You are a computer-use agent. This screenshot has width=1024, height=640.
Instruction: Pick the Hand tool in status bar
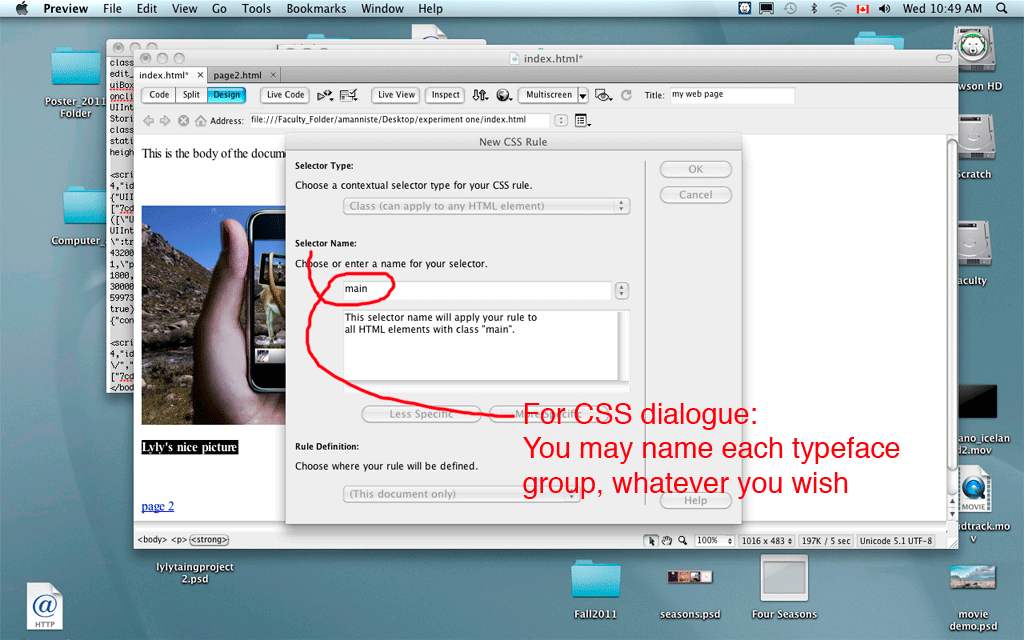(x=667, y=541)
